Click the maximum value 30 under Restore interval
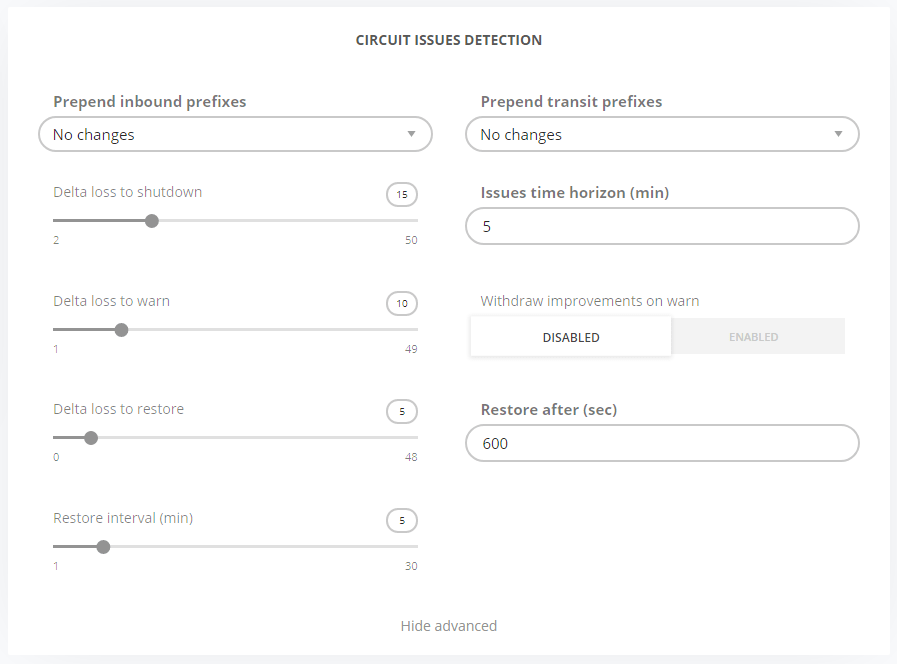Viewport: 897px width, 664px height. [411, 566]
